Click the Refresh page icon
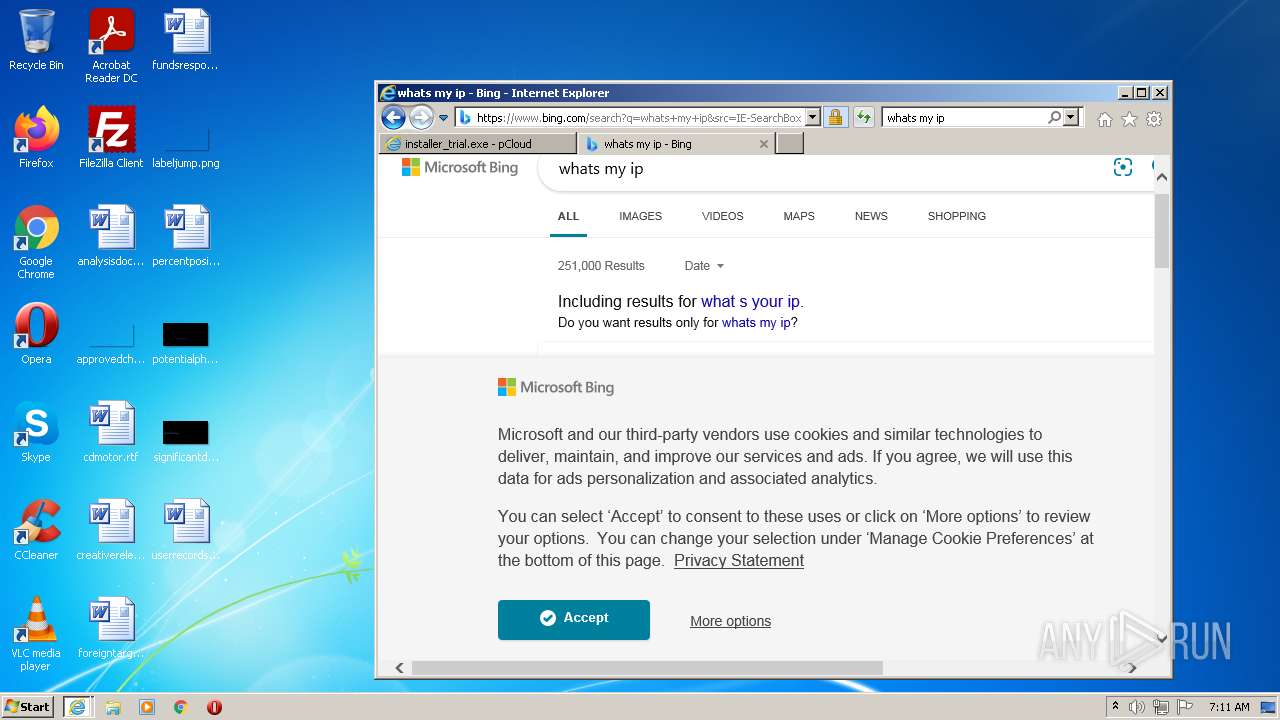Viewport: 1280px width, 720px height. click(863, 118)
